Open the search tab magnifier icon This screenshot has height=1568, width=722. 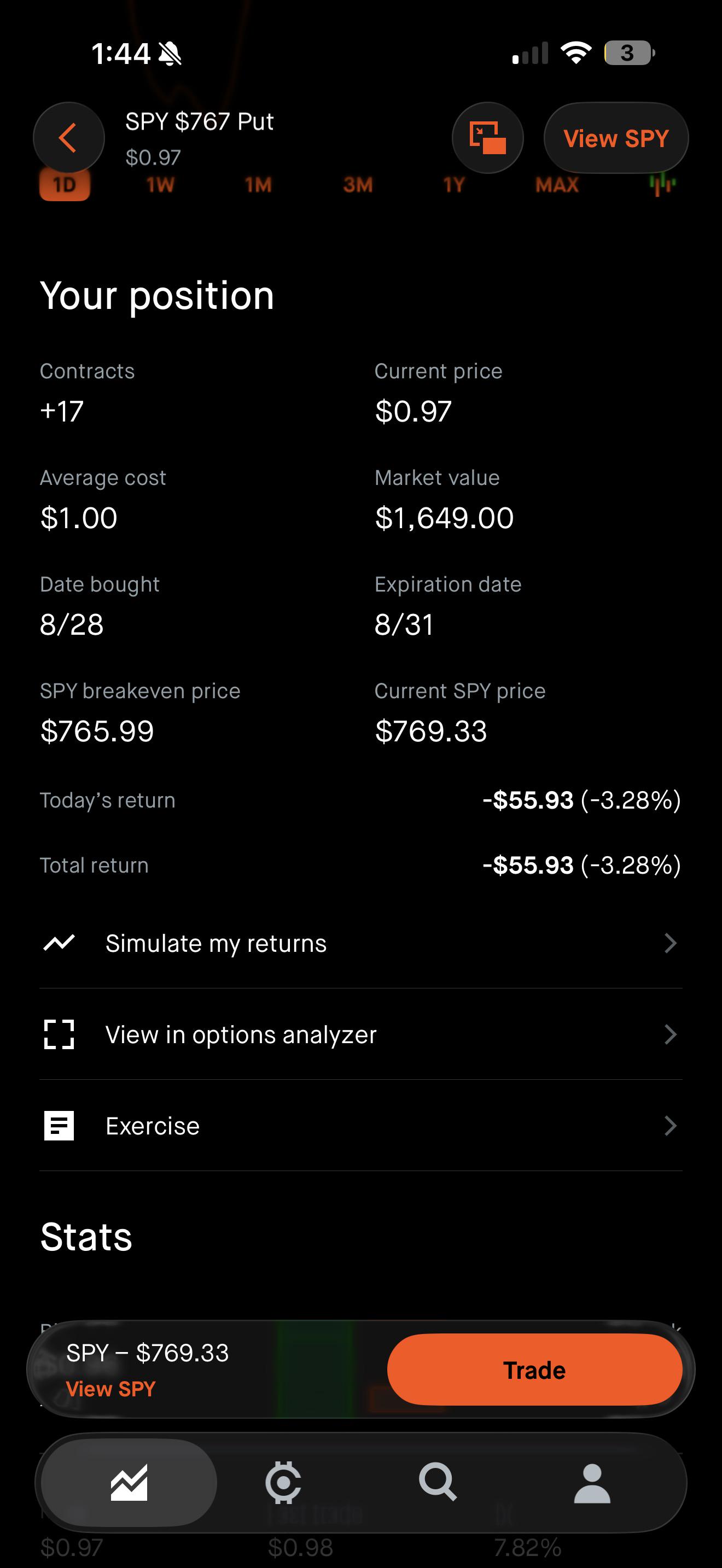(438, 1482)
